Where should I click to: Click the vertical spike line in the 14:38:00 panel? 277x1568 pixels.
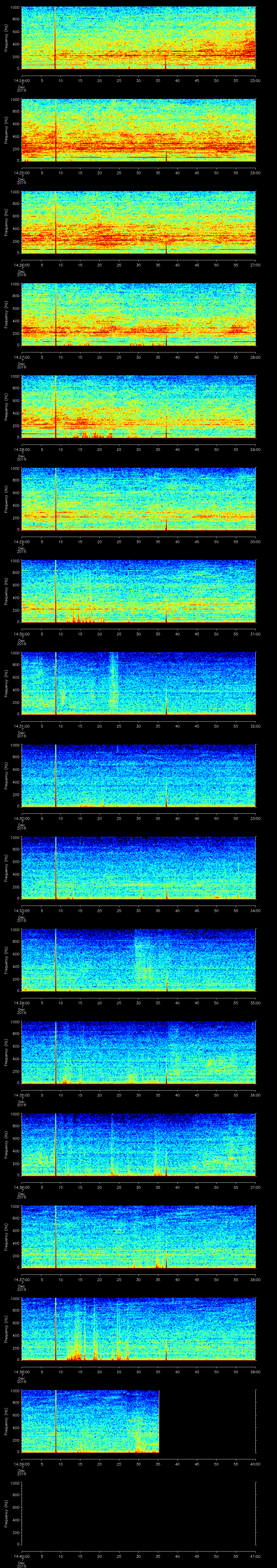pos(56,1329)
